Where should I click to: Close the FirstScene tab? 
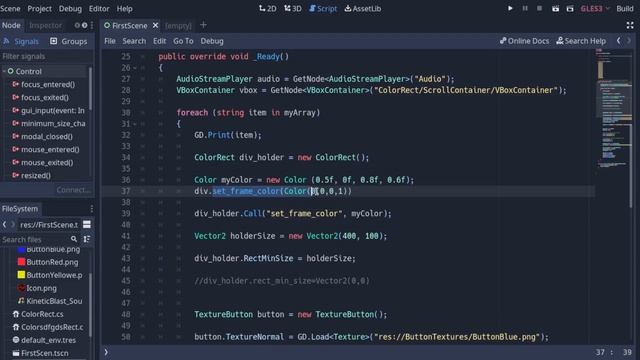click(x=156, y=25)
